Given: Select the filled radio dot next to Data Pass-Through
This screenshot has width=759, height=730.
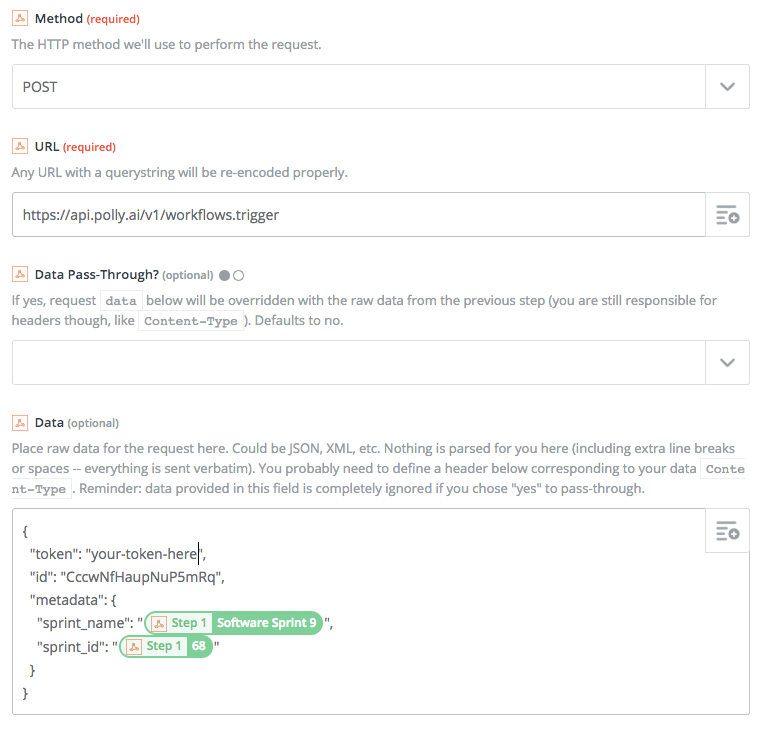Looking at the screenshot, I should pyautogui.click(x=224, y=275).
